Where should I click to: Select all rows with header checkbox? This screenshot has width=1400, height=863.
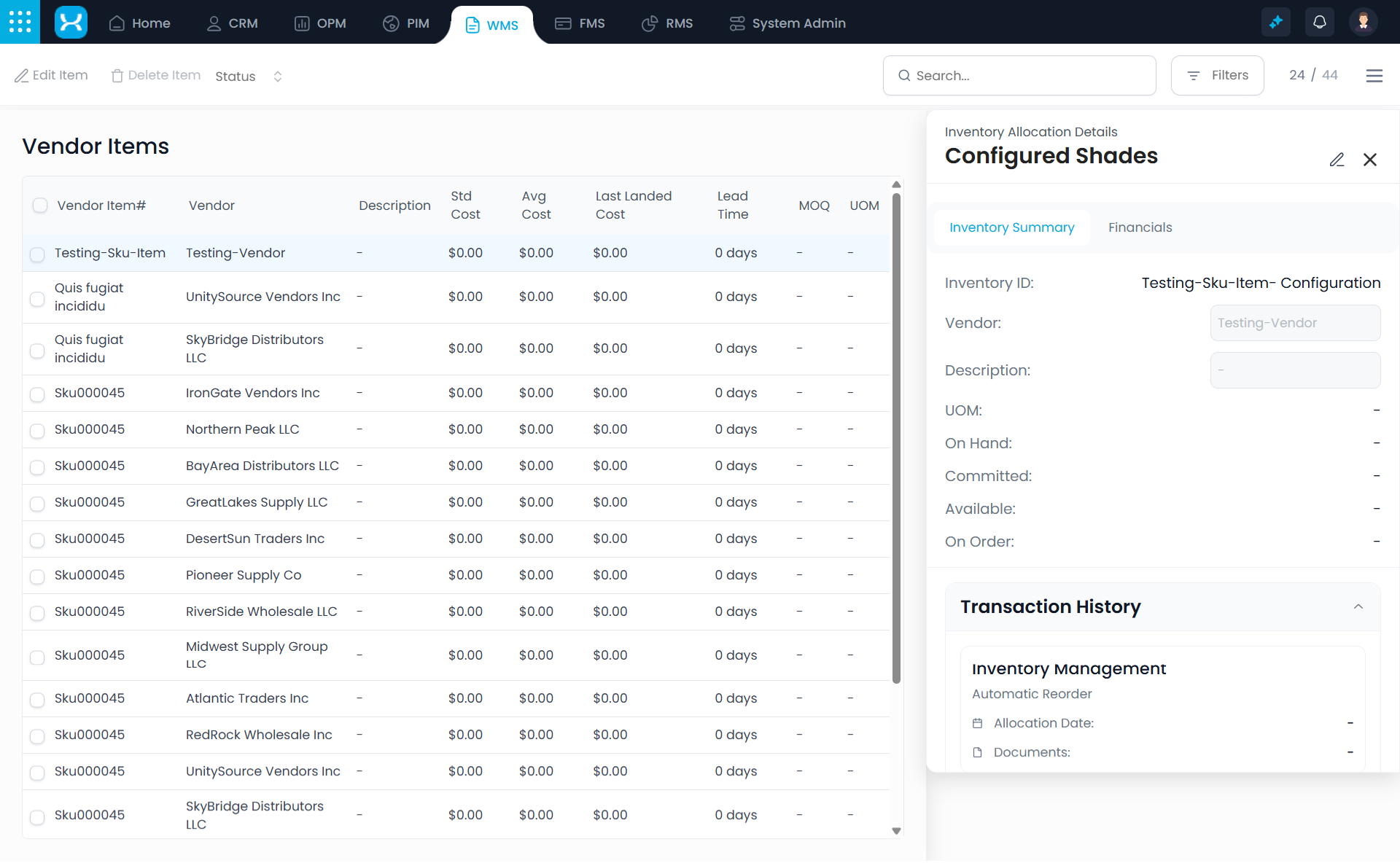40,206
